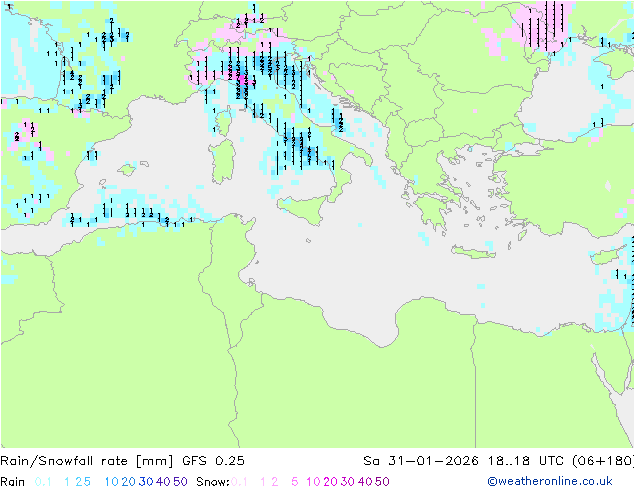The height and width of the screenshot is (490, 634).
Task: Click the island of Mallorca on the map
Action: [127, 169]
